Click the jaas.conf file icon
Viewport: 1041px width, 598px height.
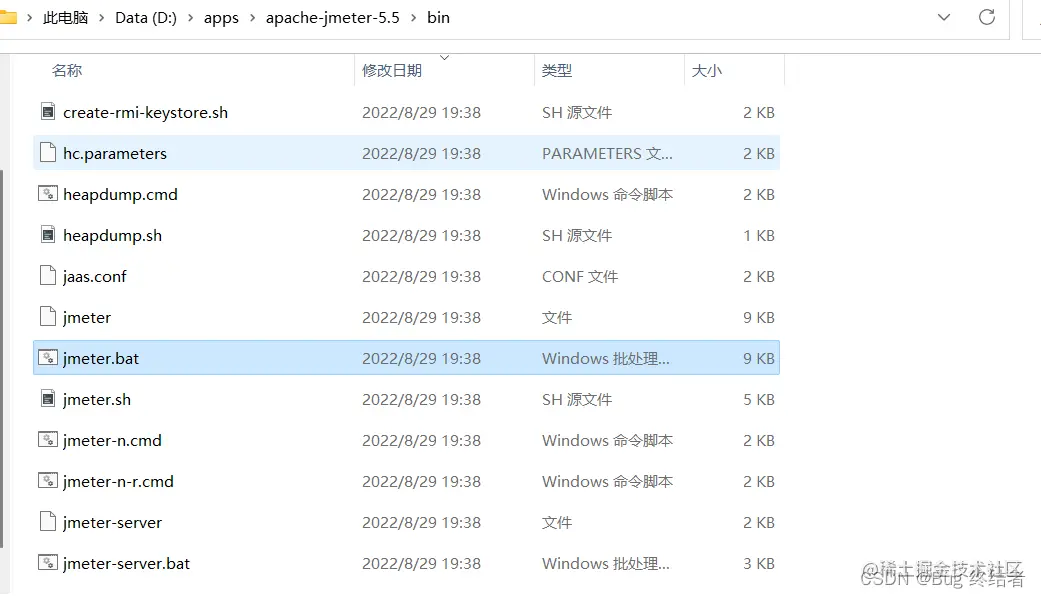[x=48, y=275]
